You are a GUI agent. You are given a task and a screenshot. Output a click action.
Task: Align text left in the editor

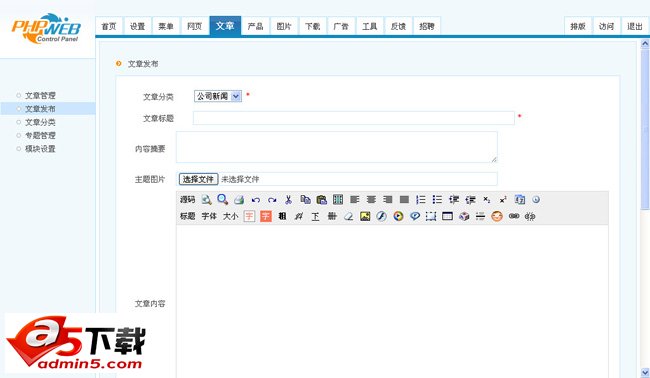[354, 200]
